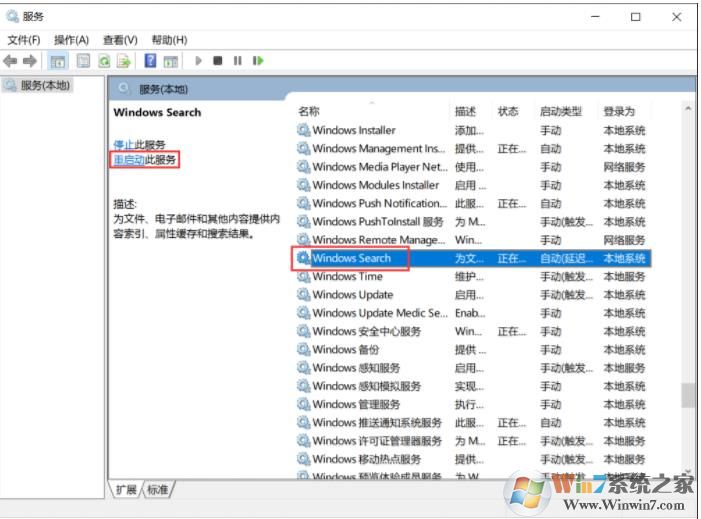Toggle the show/hide console tree icon
The width and height of the screenshot is (701, 519).
click(58, 61)
